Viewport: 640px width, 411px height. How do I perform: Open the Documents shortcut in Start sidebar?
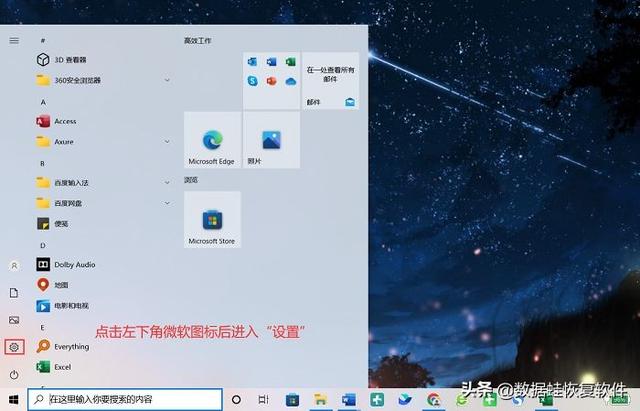coord(14,293)
